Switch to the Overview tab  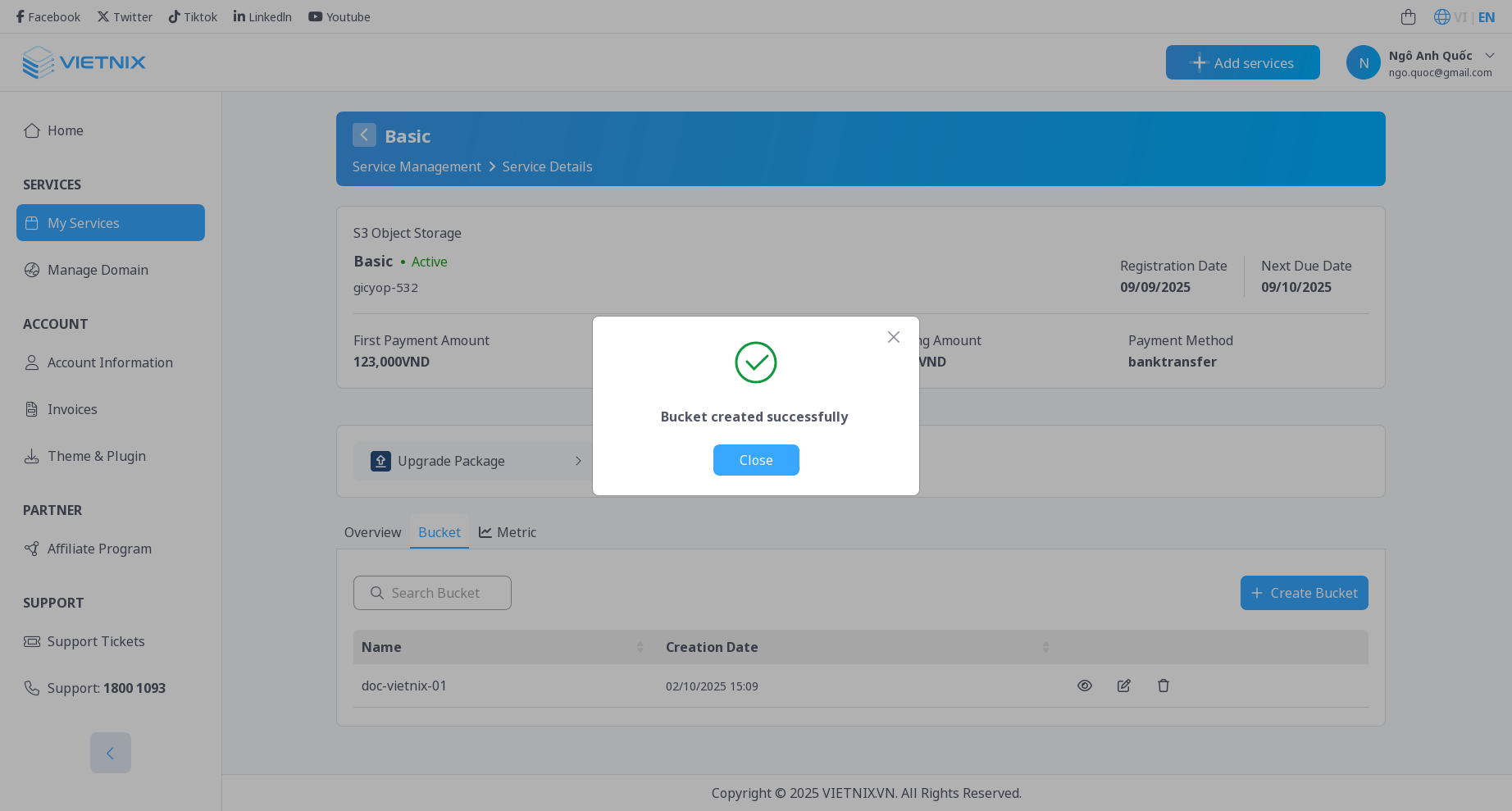click(x=372, y=532)
